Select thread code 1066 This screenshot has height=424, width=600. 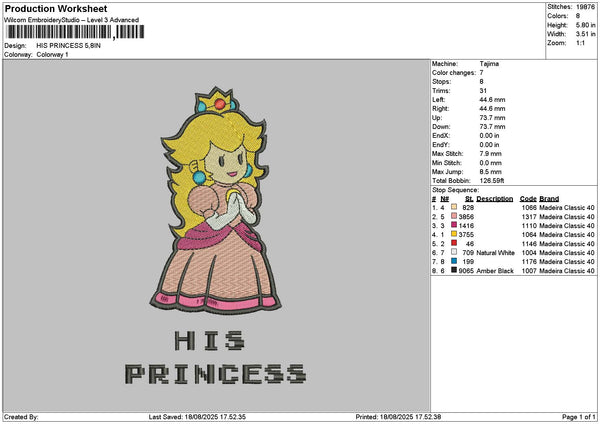pyautogui.click(x=529, y=207)
